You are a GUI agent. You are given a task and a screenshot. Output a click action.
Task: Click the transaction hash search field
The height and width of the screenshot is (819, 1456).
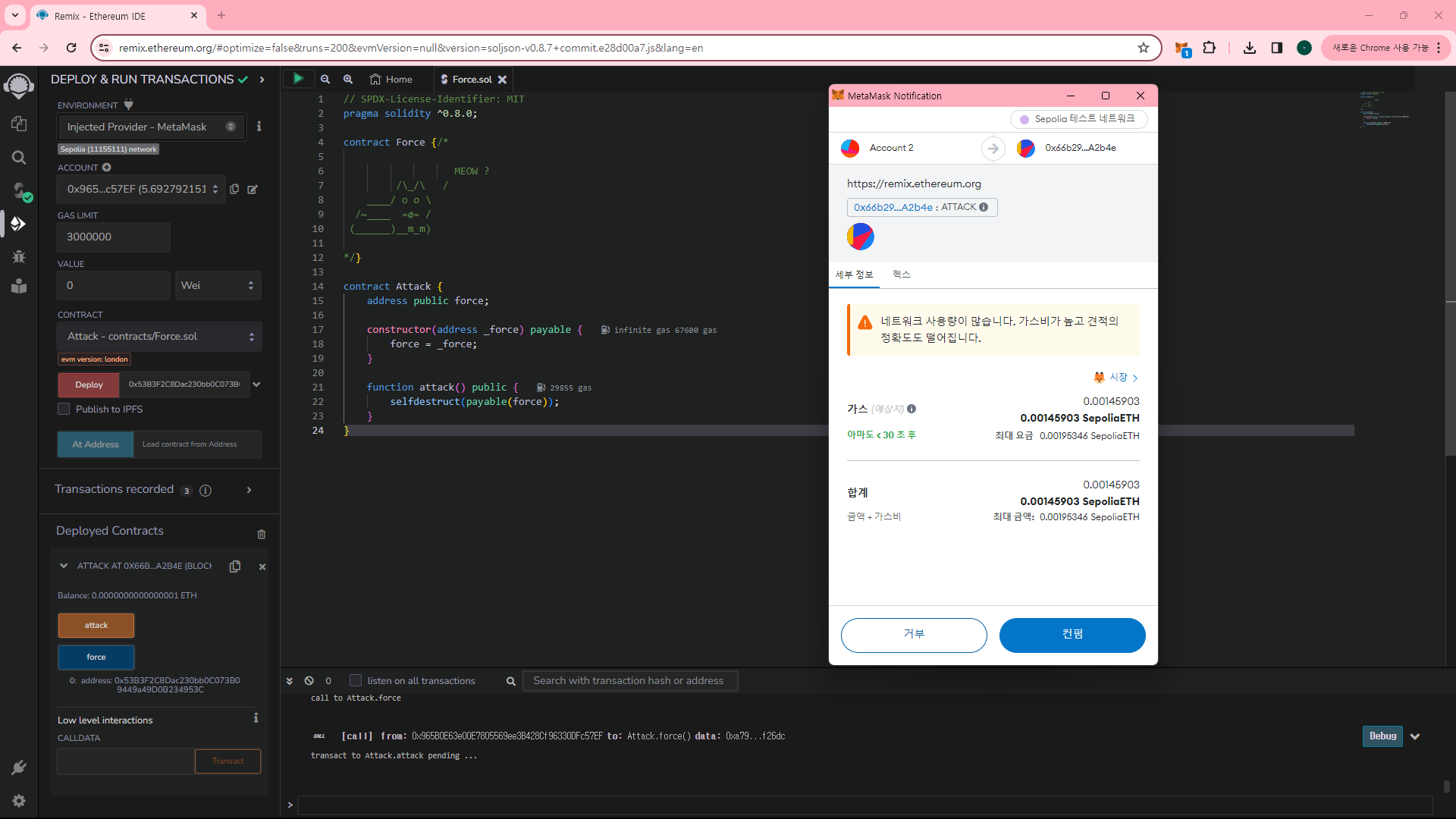point(630,681)
